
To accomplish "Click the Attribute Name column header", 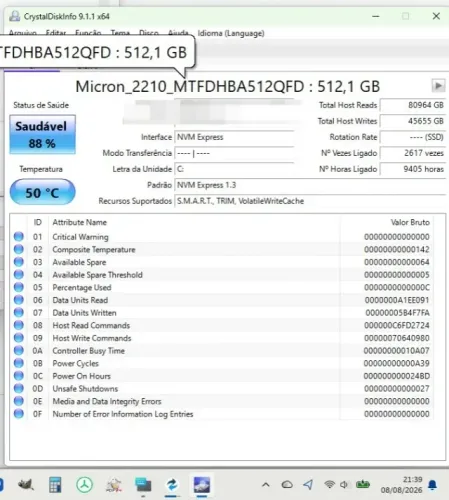I will [x=80, y=222].
